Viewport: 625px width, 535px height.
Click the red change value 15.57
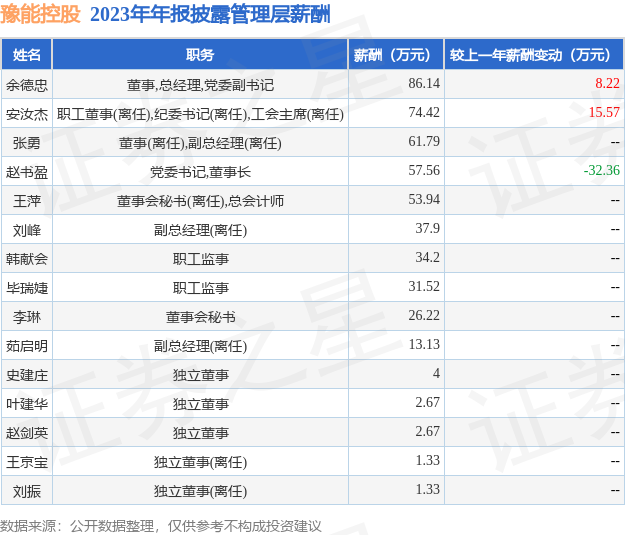pos(604,112)
